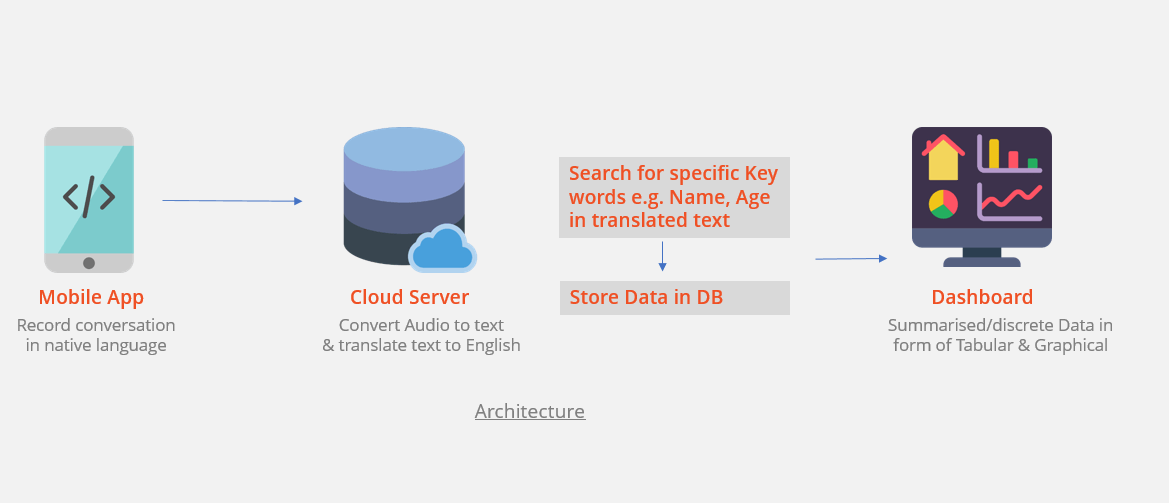Image resolution: width=1169 pixels, height=503 pixels.
Task: Click the downward arrow above Store Data box
Action: (x=662, y=256)
